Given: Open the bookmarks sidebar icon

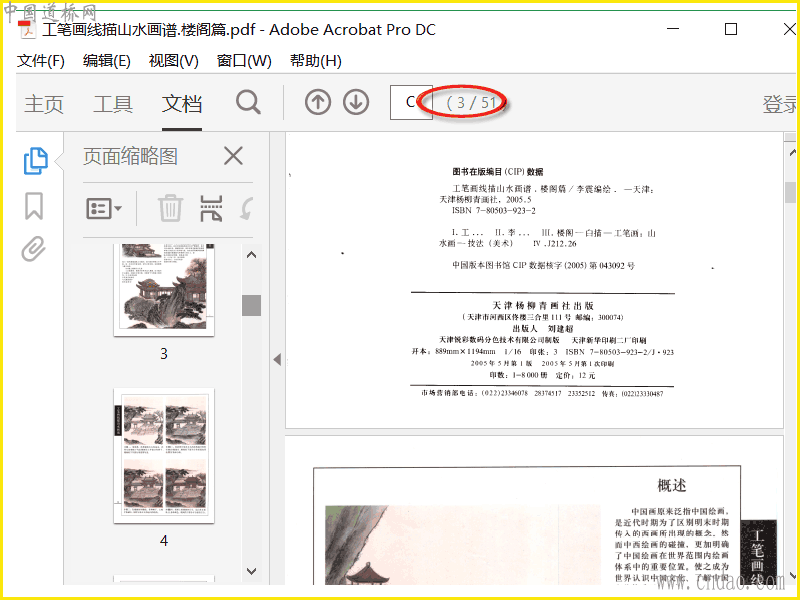Looking at the screenshot, I should (x=34, y=206).
